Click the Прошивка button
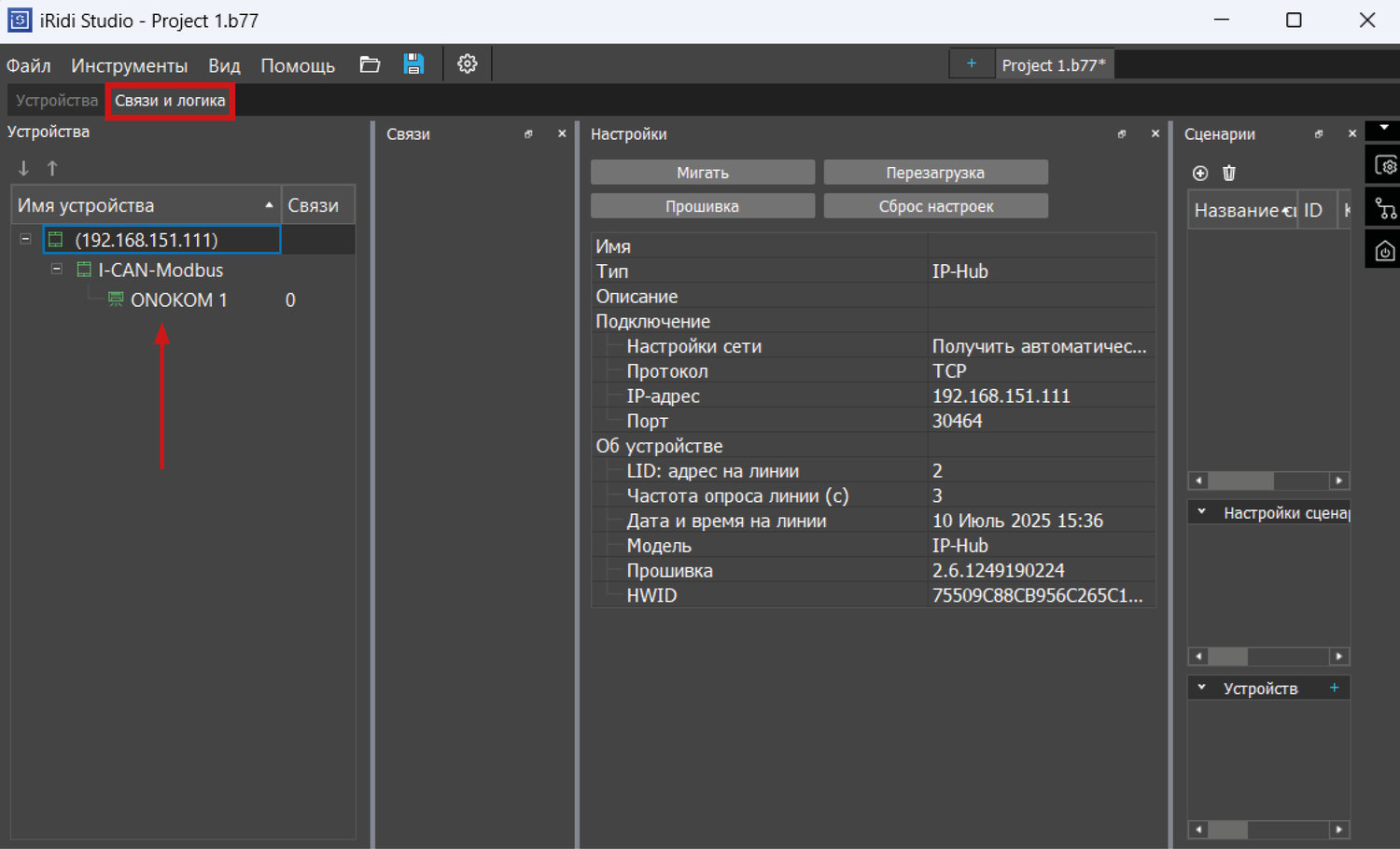The width and height of the screenshot is (1400, 849). pos(702,206)
